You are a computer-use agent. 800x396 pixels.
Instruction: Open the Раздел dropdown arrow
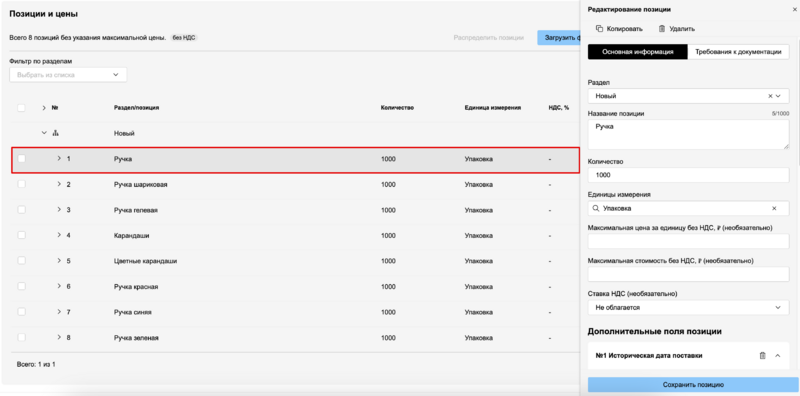point(779,96)
